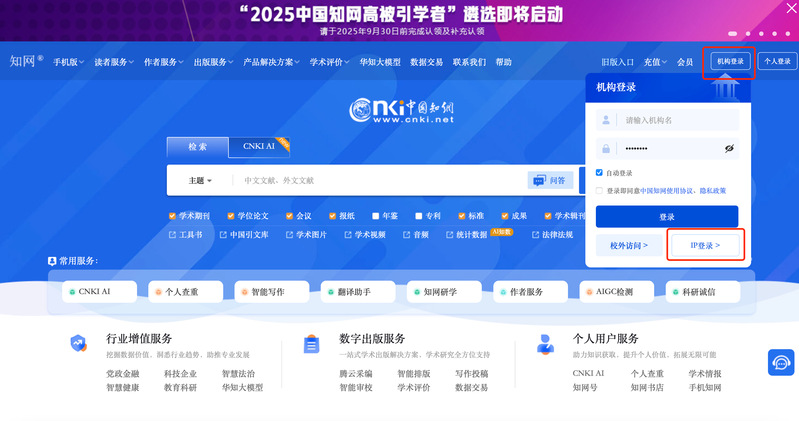Viewport: 799px width, 421px height.
Task: Open 会员 in the navbar
Action: [685, 62]
